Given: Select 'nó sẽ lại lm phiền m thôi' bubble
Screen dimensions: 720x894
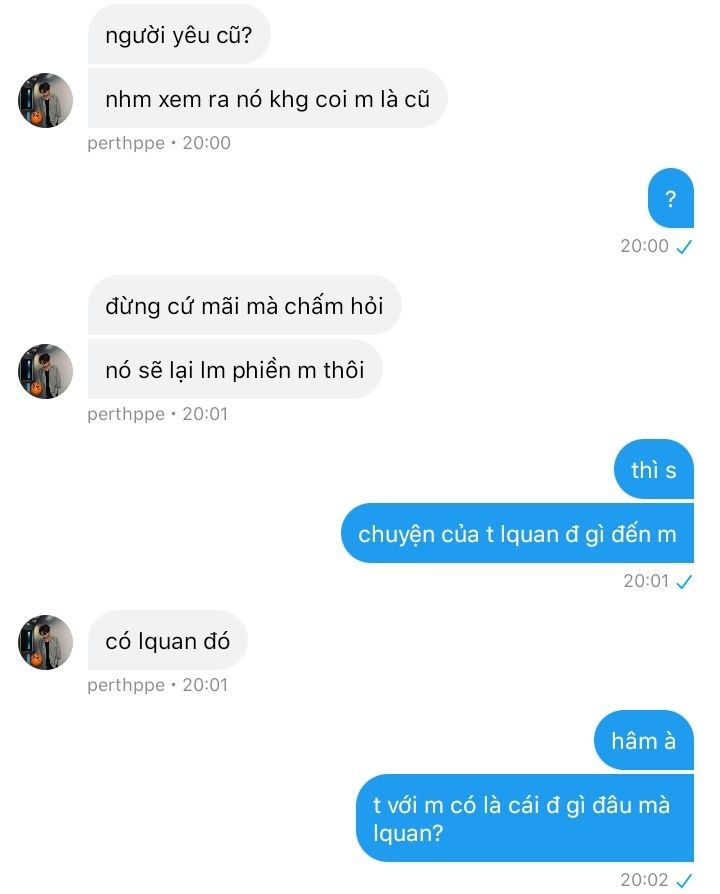Looking at the screenshot, I should click(235, 369).
